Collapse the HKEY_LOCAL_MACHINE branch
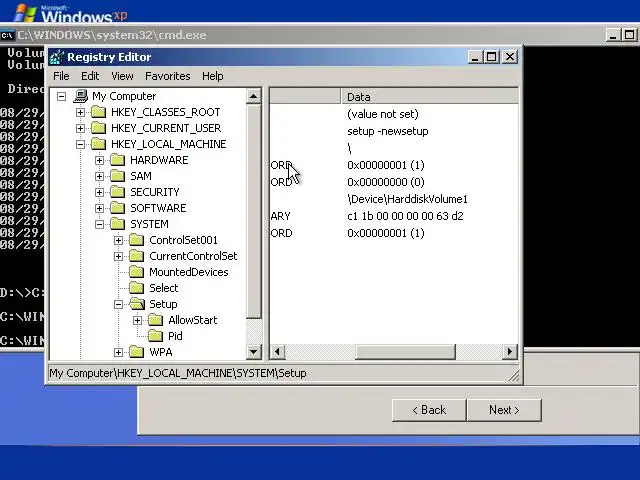The height and width of the screenshot is (480, 640). point(80,144)
